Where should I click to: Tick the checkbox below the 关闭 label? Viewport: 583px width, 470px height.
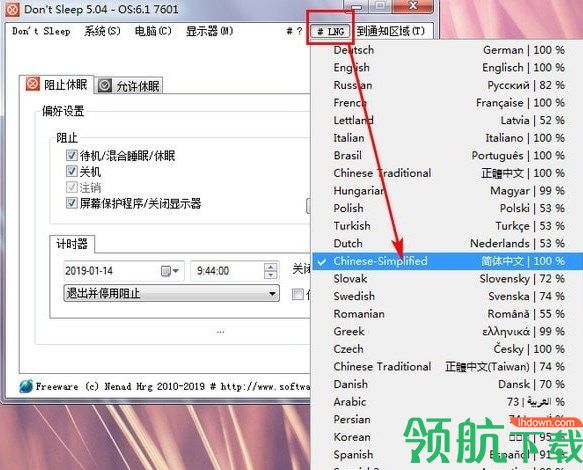[x=297, y=294]
